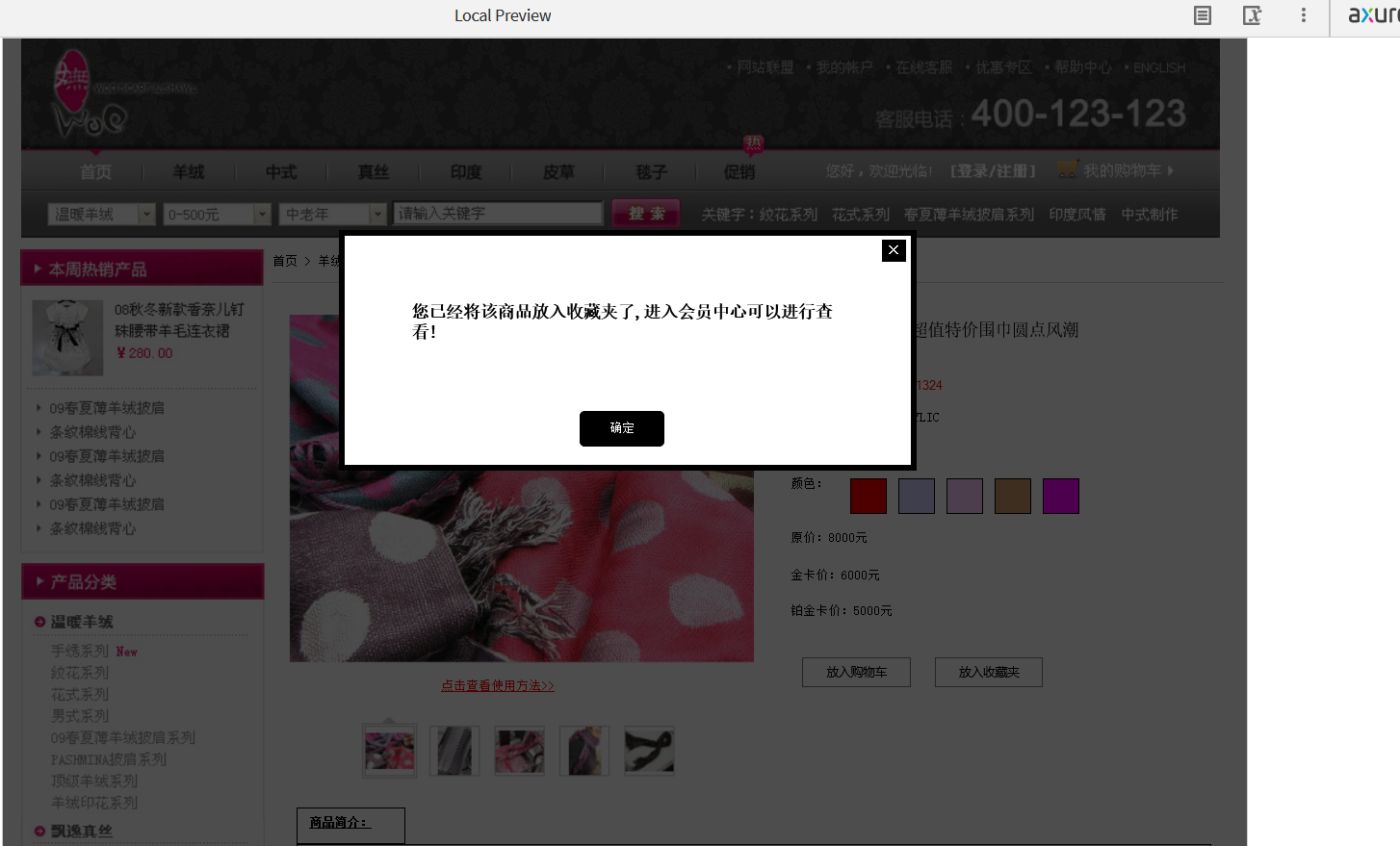Switch to ENGLISH language link
Screen dimensions: 1400x846
[x=1159, y=67]
